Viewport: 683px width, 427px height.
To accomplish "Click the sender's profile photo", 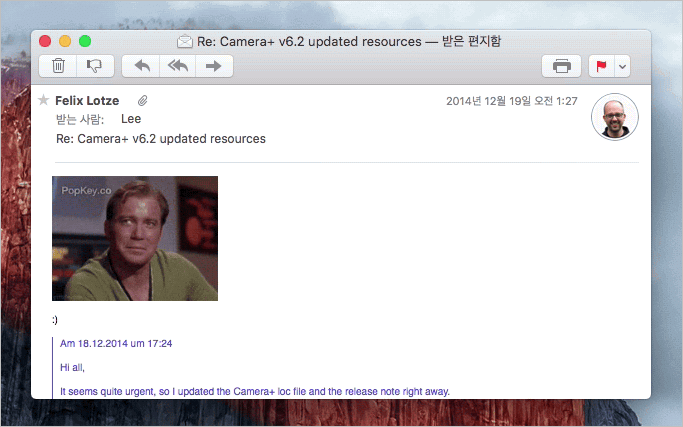I will (x=615, y=117).
